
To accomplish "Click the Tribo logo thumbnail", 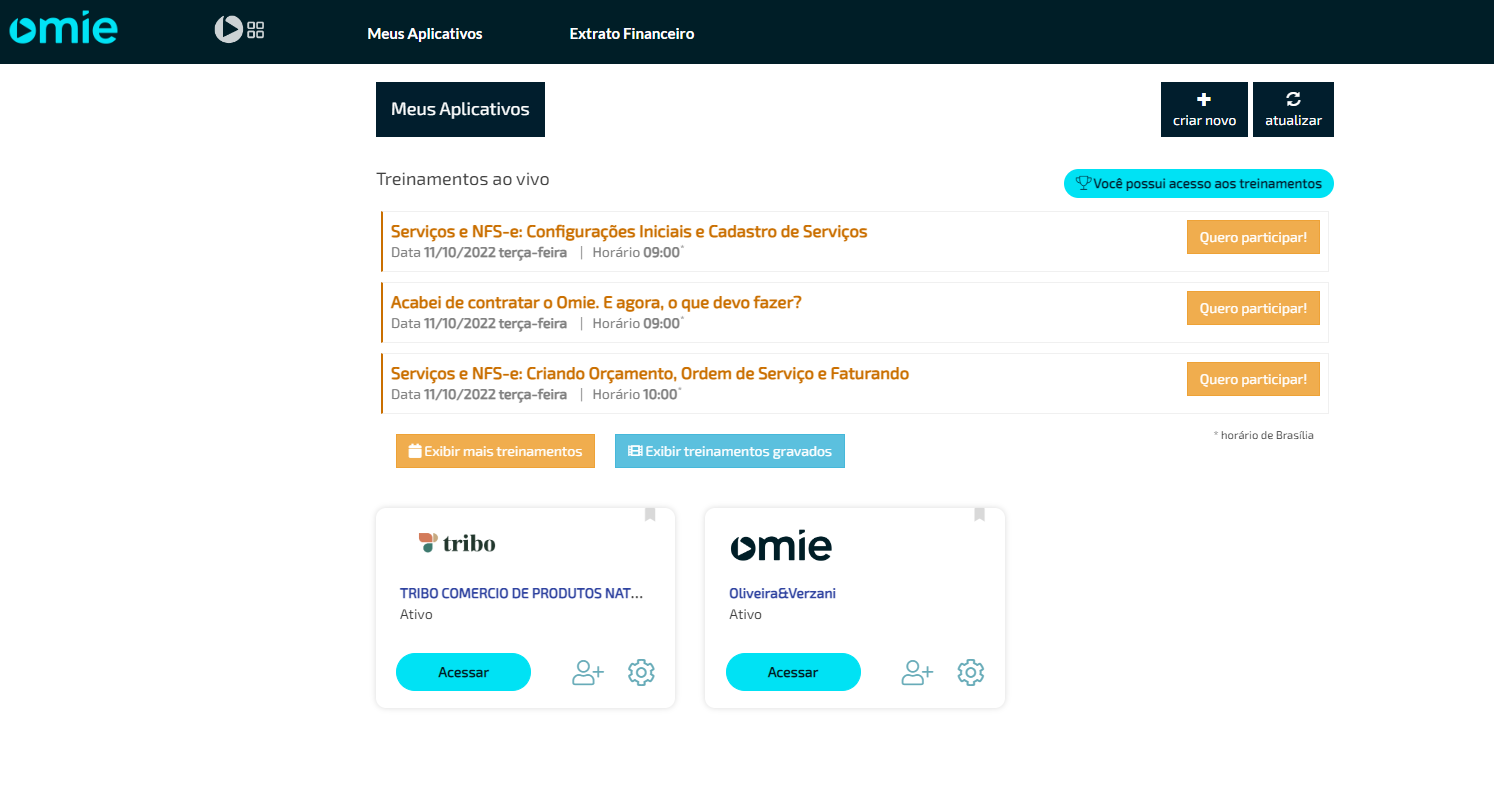I will pos(457,543).
